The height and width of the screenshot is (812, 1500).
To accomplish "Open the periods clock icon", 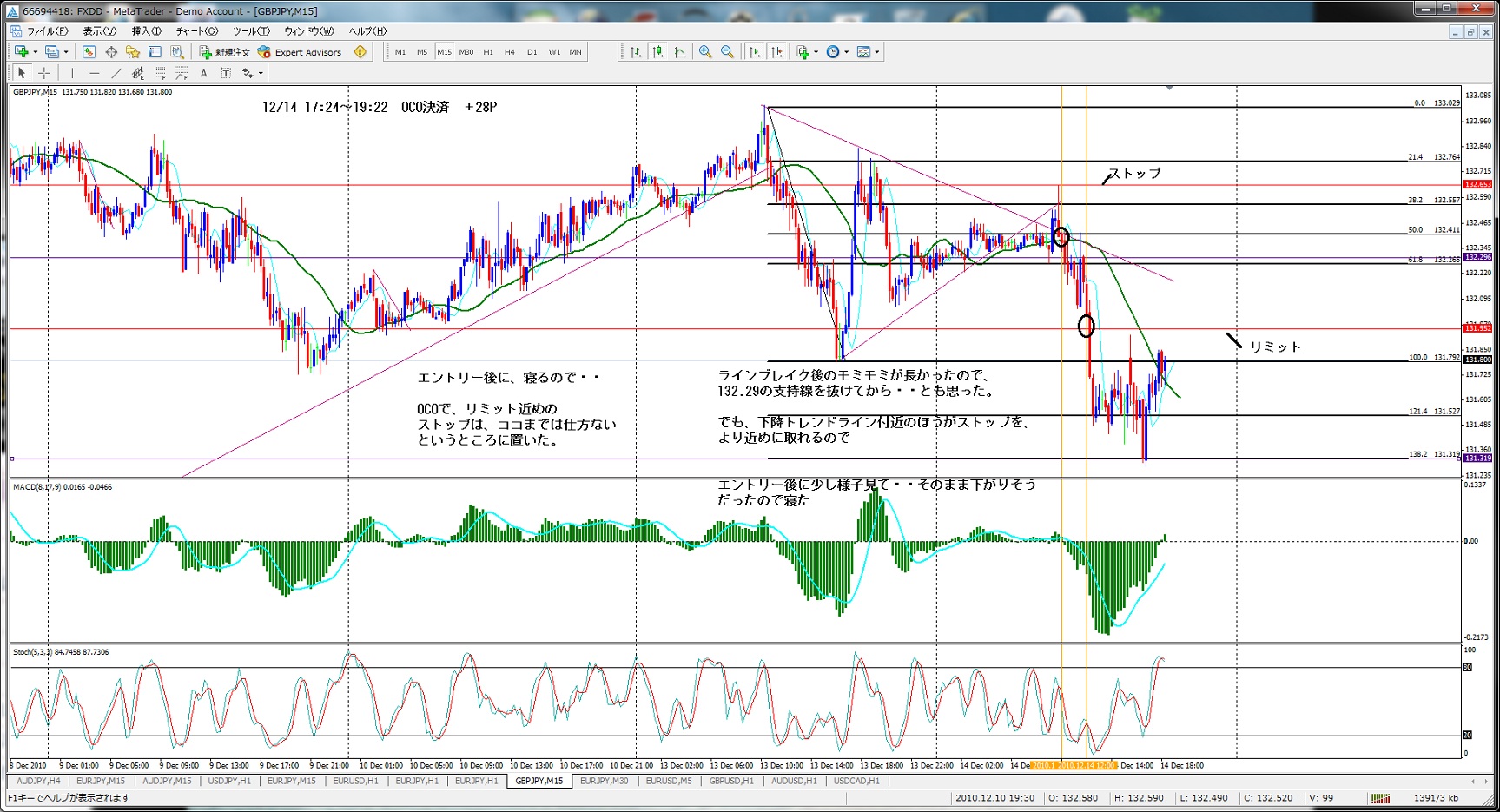I will point(833,52).
